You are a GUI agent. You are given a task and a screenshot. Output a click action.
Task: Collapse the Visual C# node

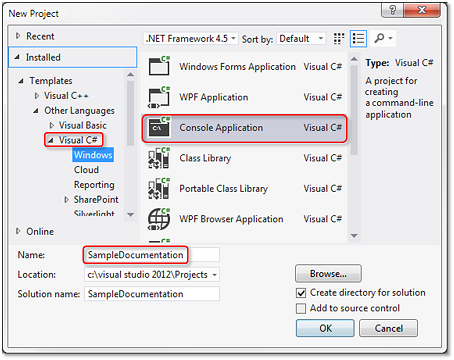click(x=50, y=140)
